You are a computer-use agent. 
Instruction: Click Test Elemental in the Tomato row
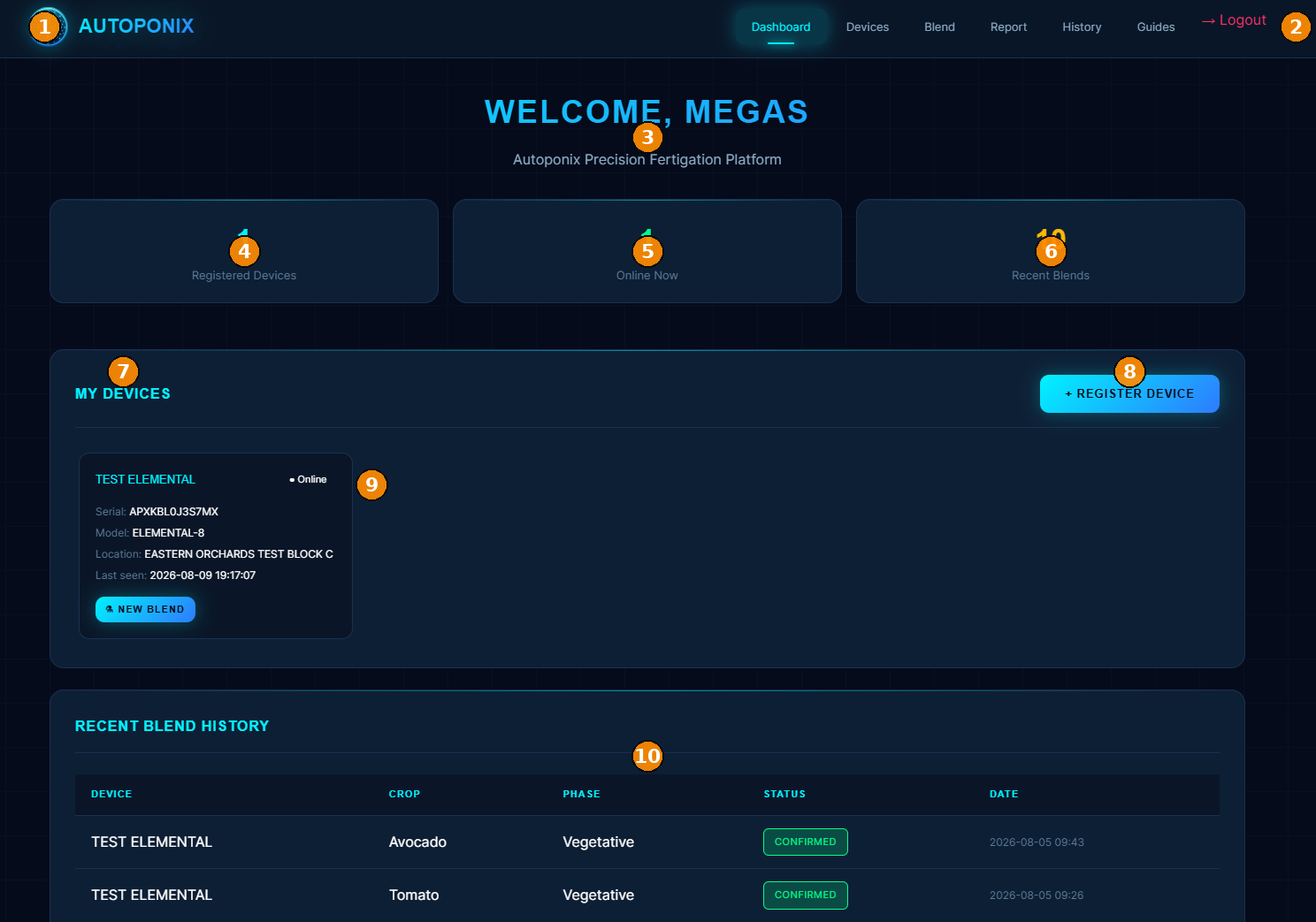pos(151,895)
